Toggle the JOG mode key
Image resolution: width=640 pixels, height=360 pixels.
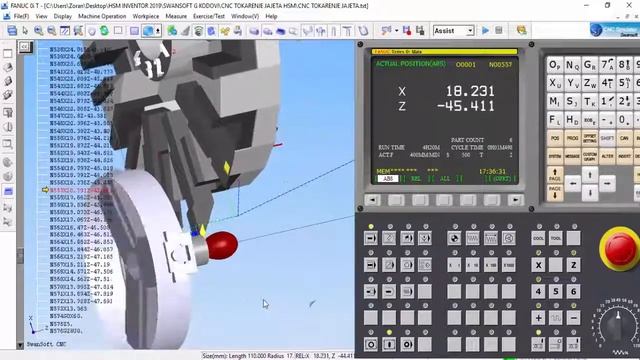tap(472, 238)
